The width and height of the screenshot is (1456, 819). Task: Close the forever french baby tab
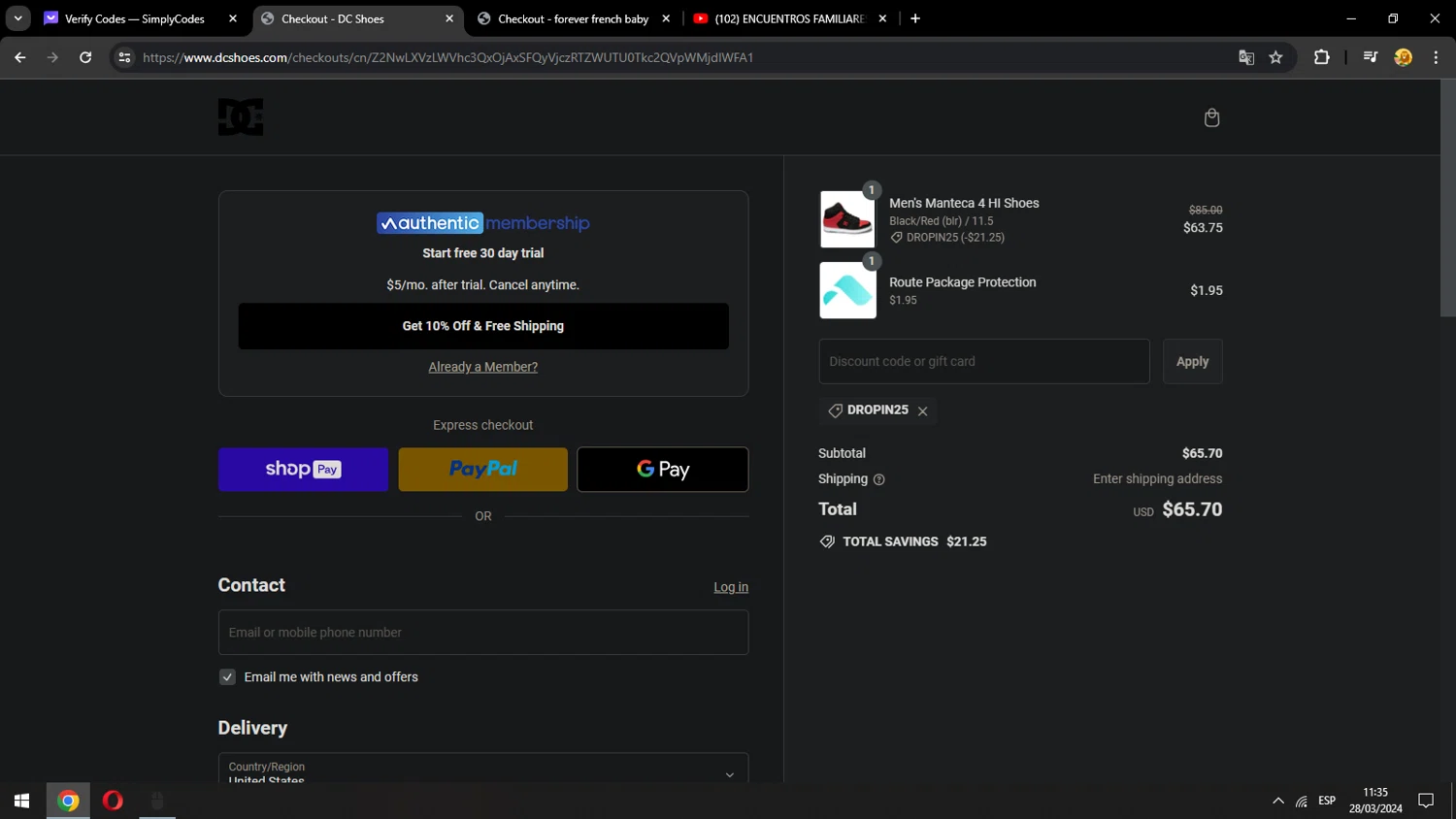[x=666, y=18]
